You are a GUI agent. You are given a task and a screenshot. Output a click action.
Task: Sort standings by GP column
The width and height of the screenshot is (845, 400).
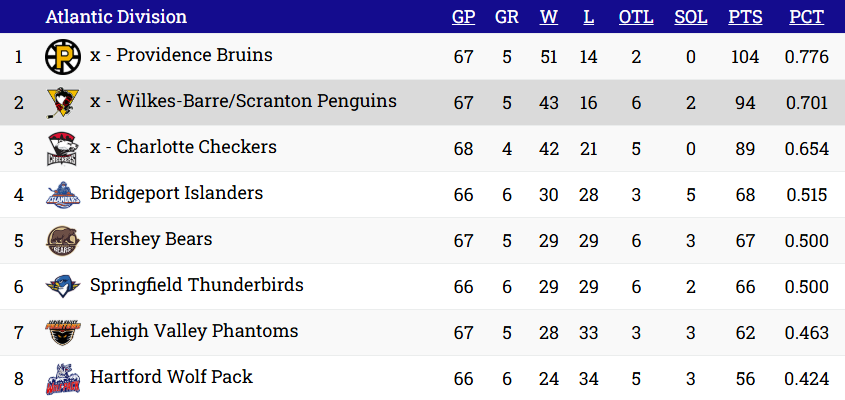(463, 17)
